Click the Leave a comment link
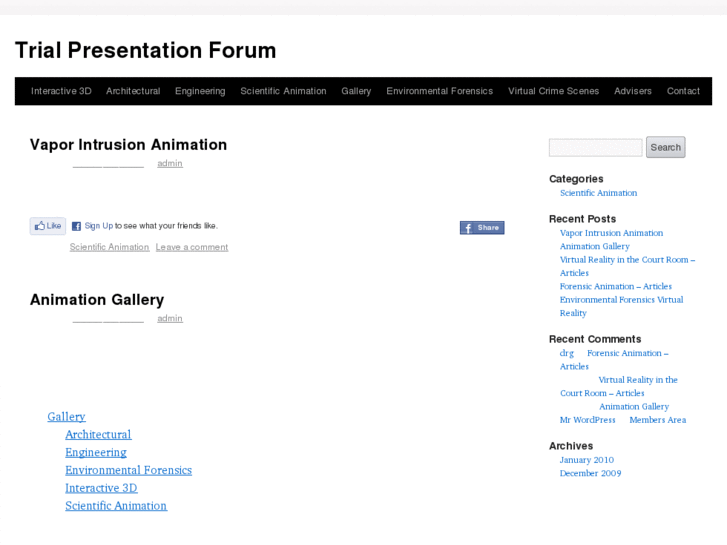This screenshot has height=545, width=727. point(191,247)
